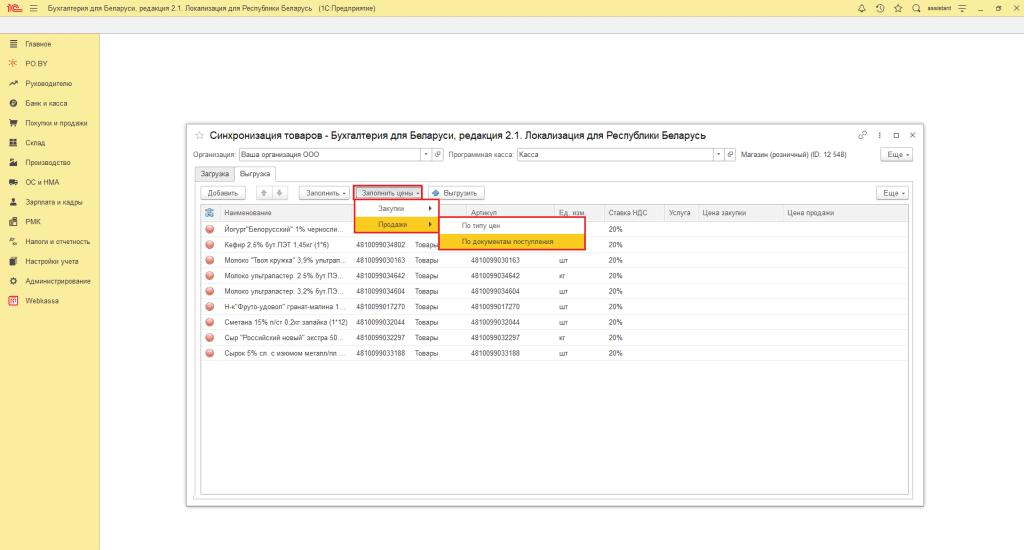Open Администрирование section in sidebar
1024x550 pixels.
pyautogui.click(x=57, y=281)
